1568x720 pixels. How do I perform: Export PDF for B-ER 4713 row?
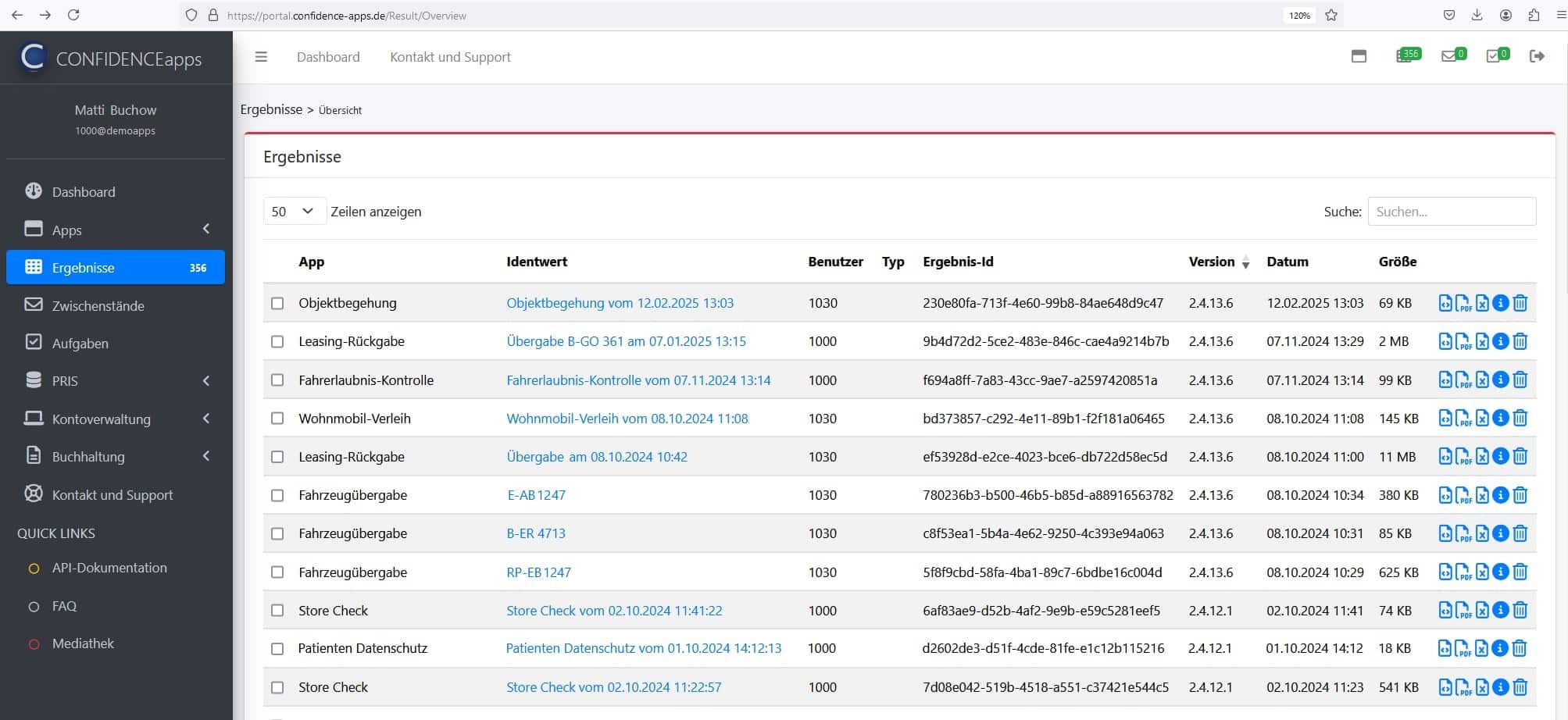pyautogui.click(x=1463, y=533)
